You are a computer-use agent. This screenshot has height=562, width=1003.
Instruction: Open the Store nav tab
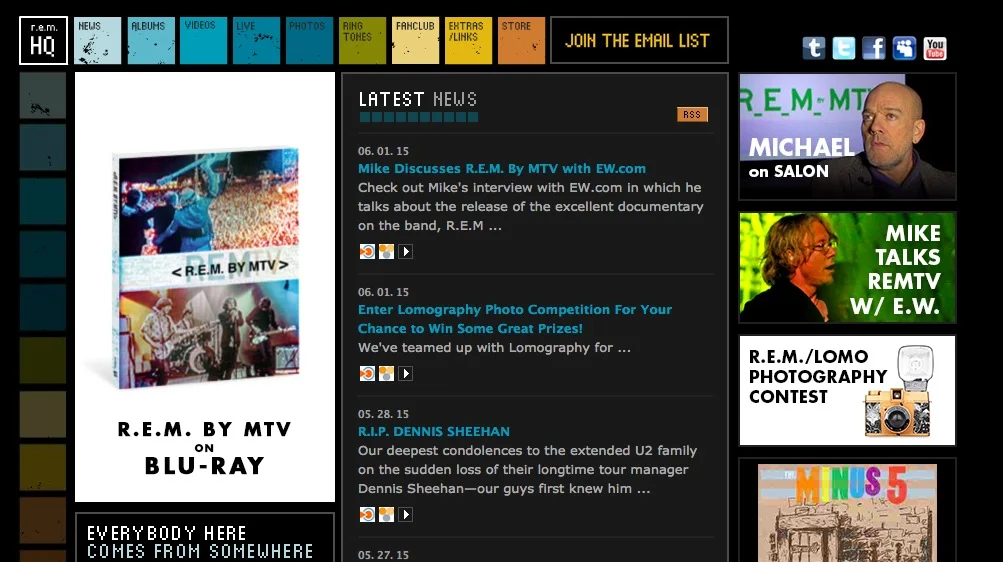click(521, 40)
